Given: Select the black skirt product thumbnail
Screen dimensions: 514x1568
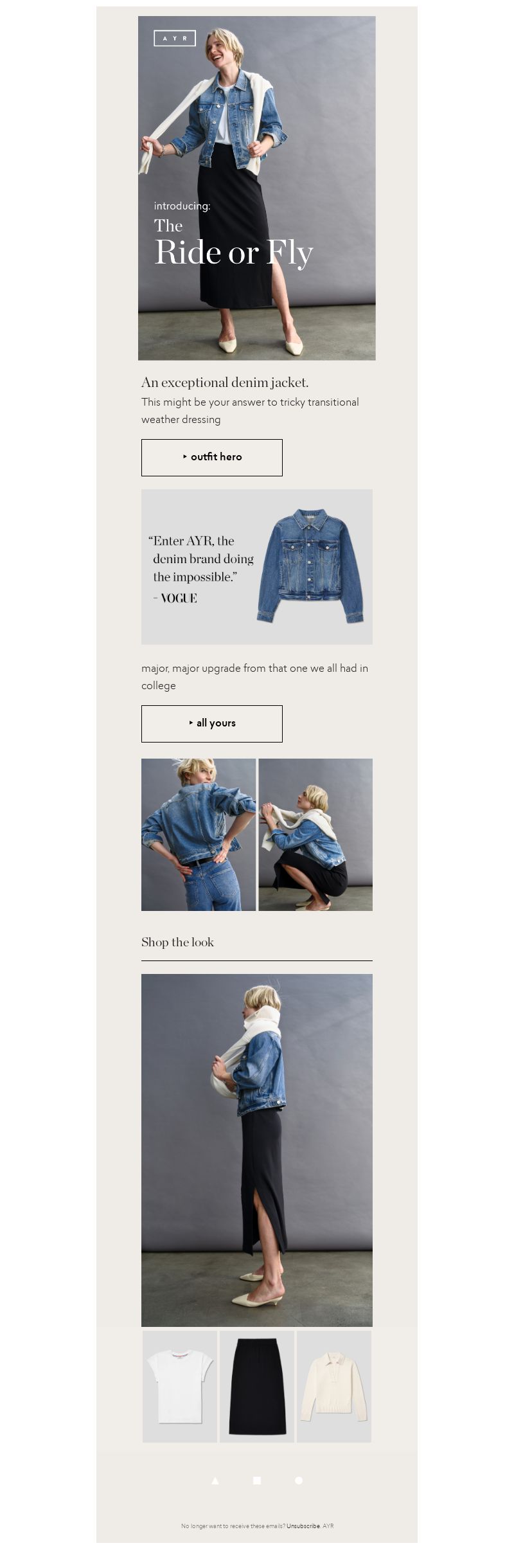Looking at the screenshot, I should [x=257, y=1387].
